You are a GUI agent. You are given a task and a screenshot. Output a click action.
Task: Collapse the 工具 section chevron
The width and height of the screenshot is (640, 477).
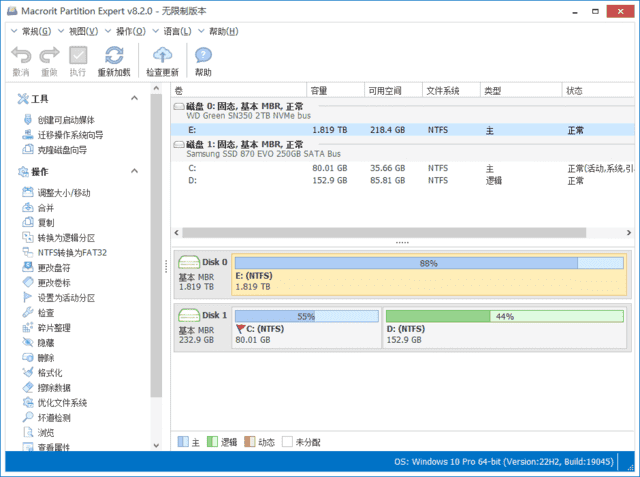coord(137,98)
